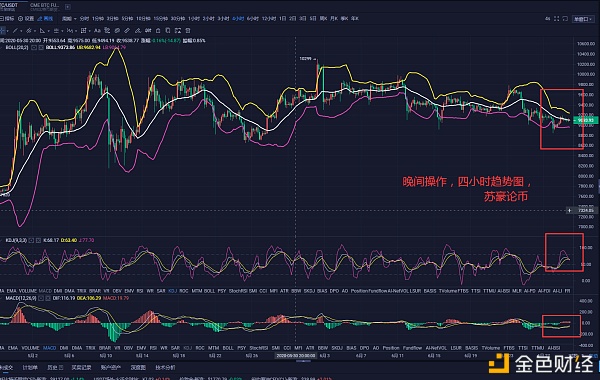Select the 5分钟 interval
The height and width of the screenshot is (380, 600).
pyautogui.click(x=127, y=18)
